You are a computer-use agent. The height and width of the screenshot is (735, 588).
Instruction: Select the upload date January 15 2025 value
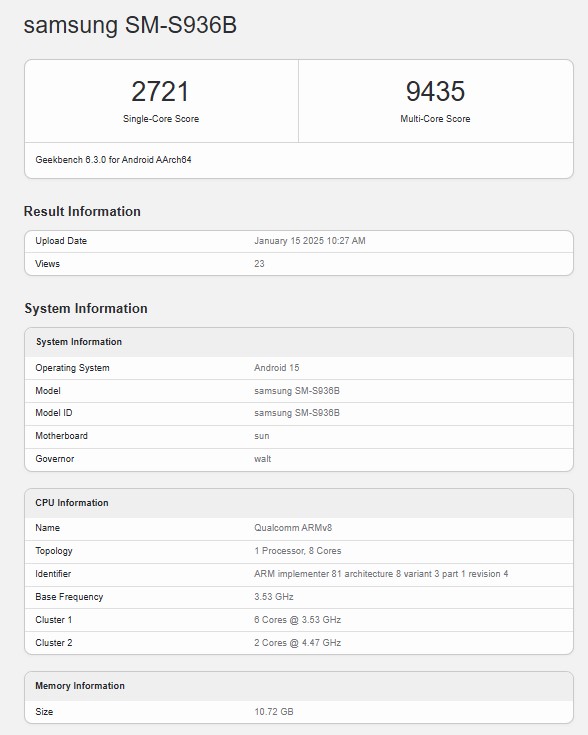point(309,241)
